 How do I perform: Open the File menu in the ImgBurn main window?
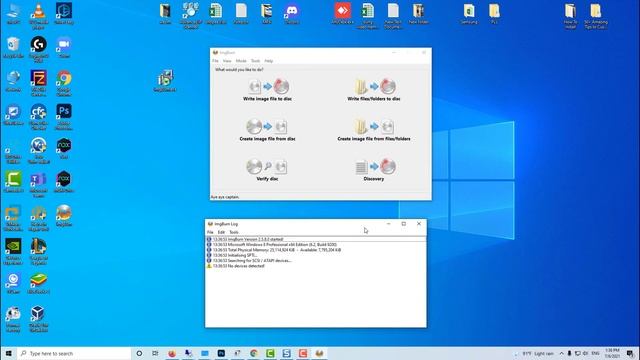coord(215,61)
